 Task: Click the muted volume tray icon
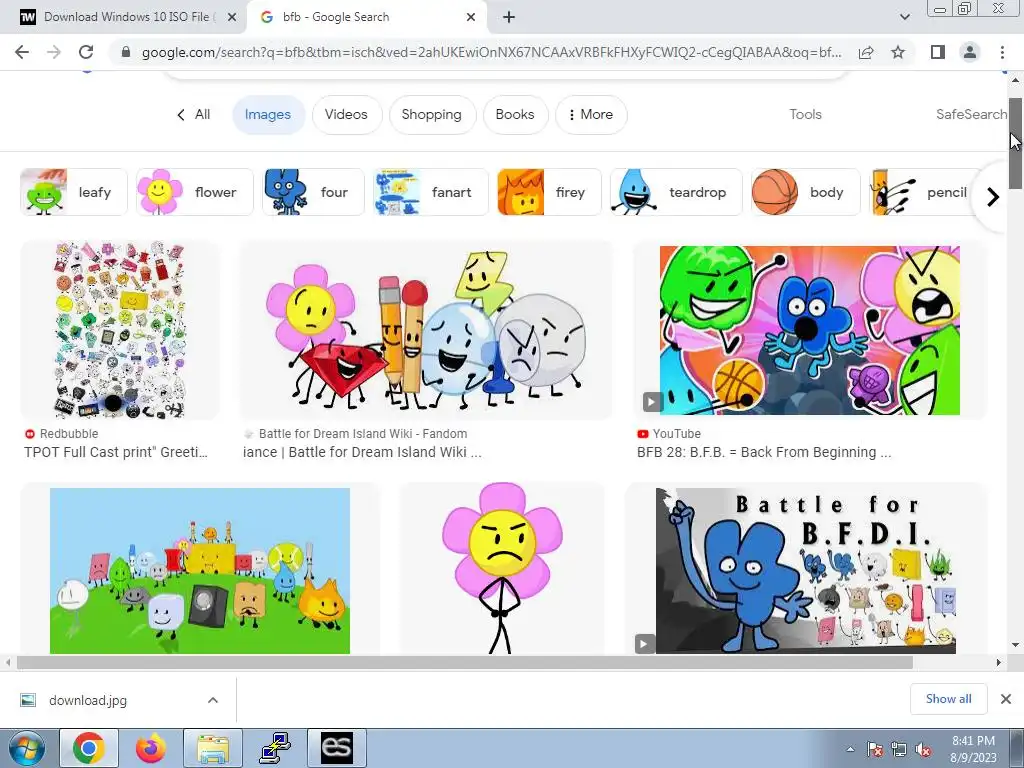(923, 750)
